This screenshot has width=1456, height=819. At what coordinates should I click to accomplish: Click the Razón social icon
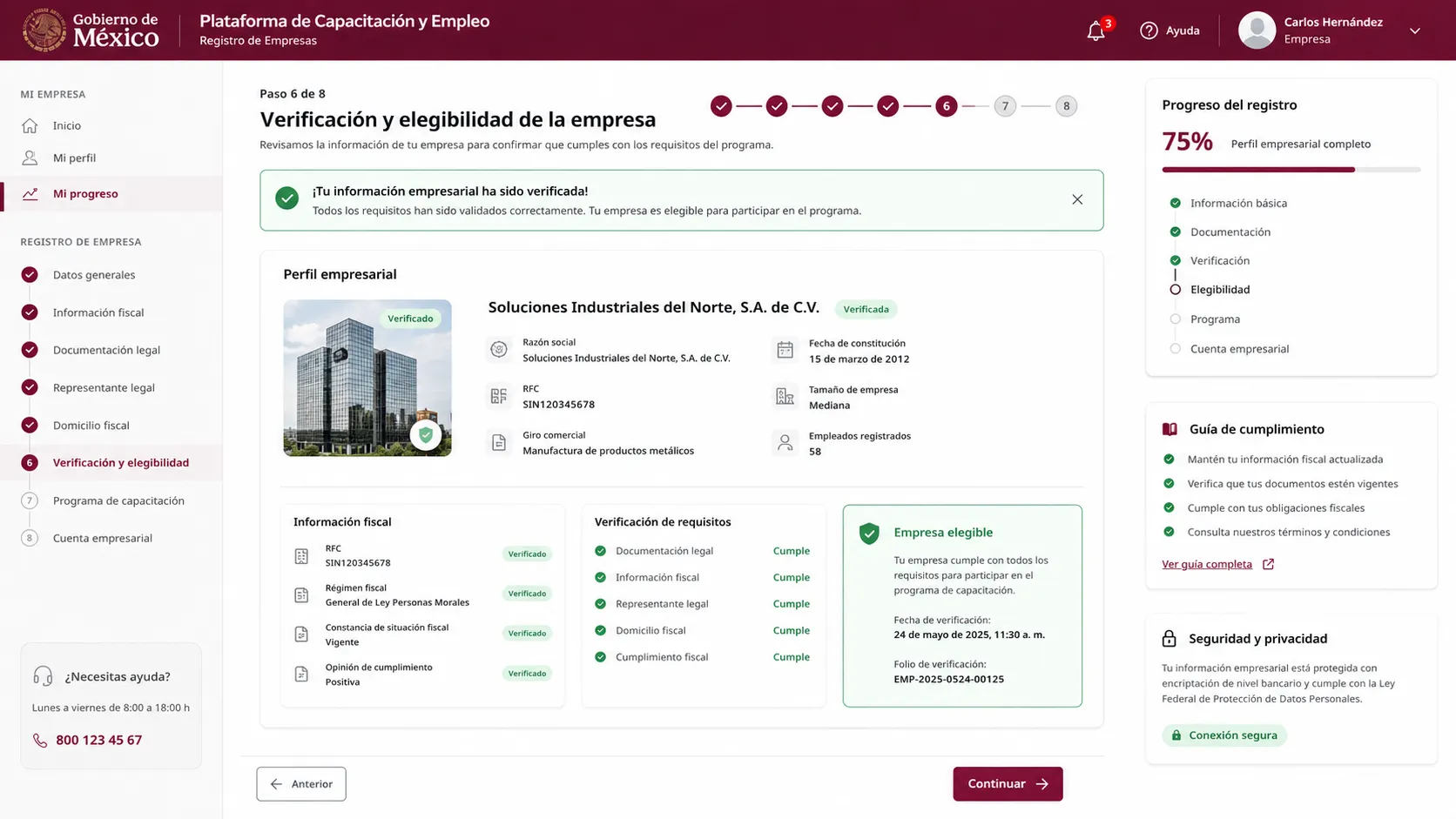coord(499,350)
